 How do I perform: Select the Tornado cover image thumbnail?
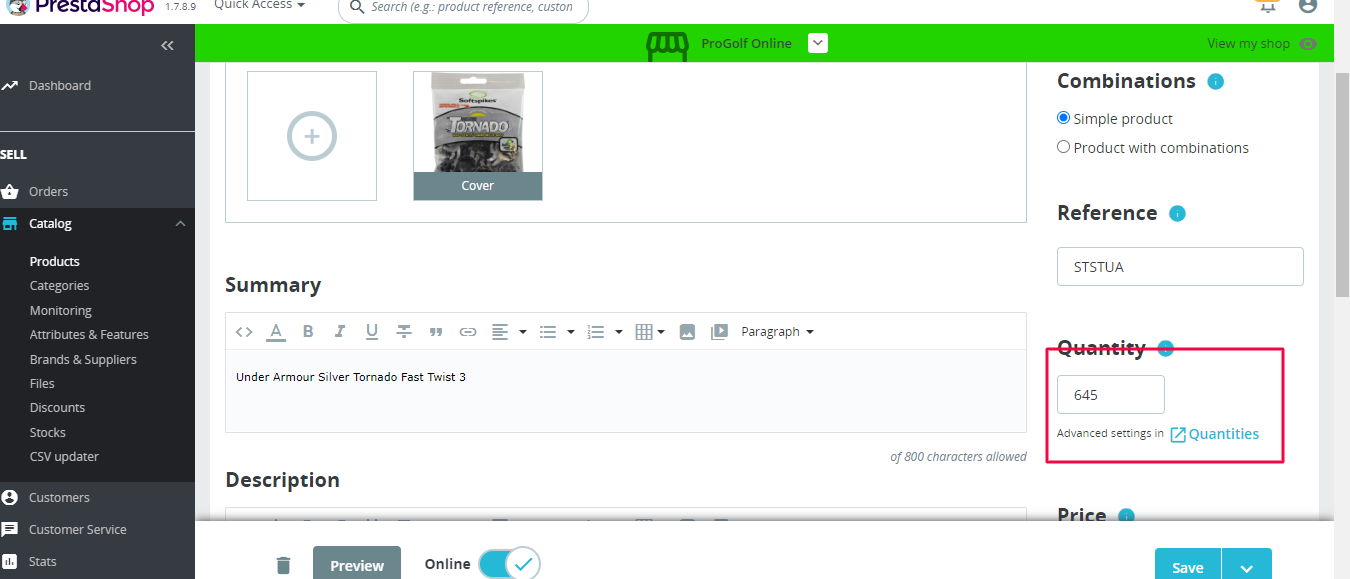coord(478,136)
